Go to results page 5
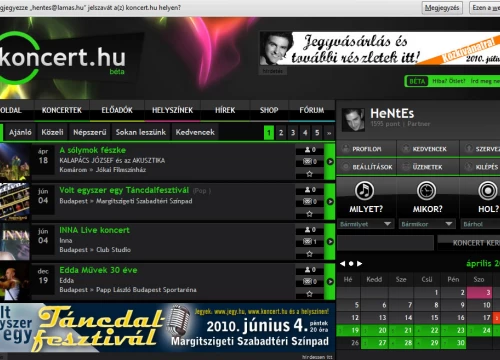500x360 pixels. pos(317,133)
